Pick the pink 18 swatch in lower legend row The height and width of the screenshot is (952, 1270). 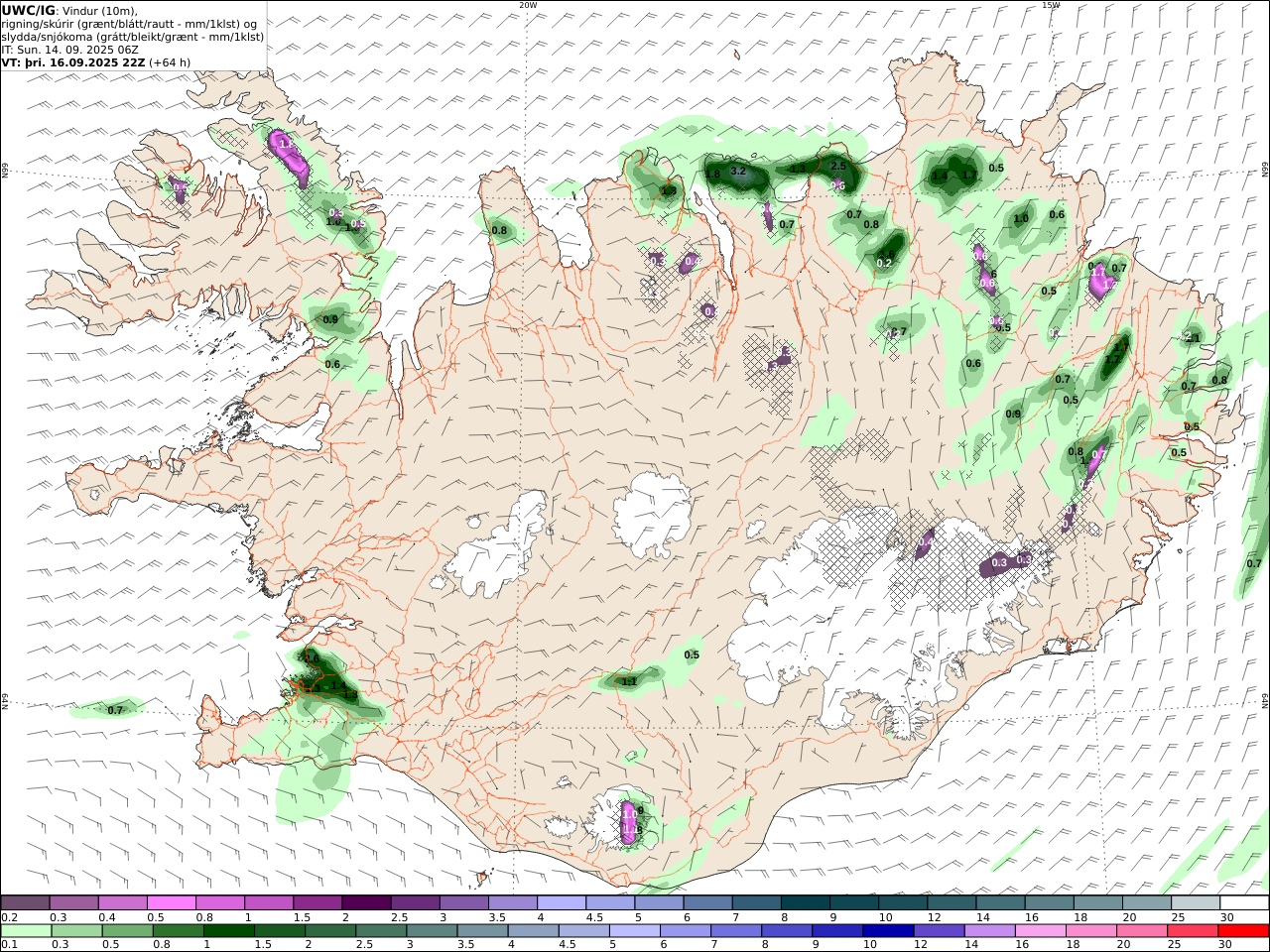(x=1091, y=931)
